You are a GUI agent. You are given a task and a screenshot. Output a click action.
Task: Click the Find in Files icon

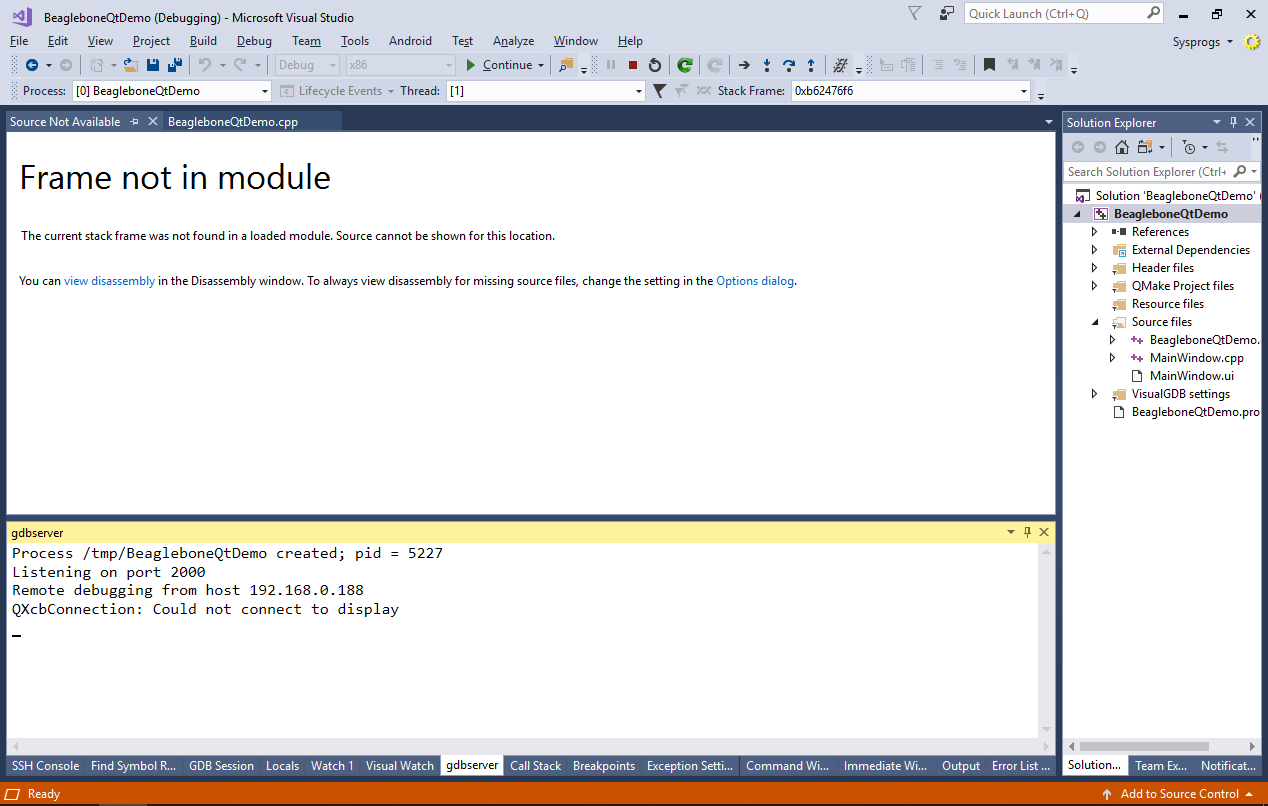(567, 65)
